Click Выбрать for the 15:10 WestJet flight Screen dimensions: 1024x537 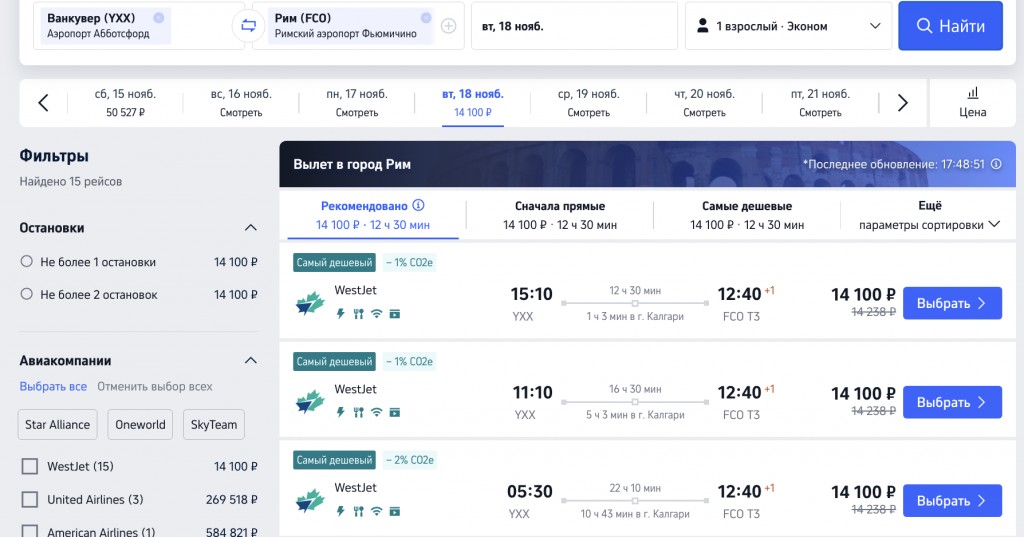pos(952,303)
